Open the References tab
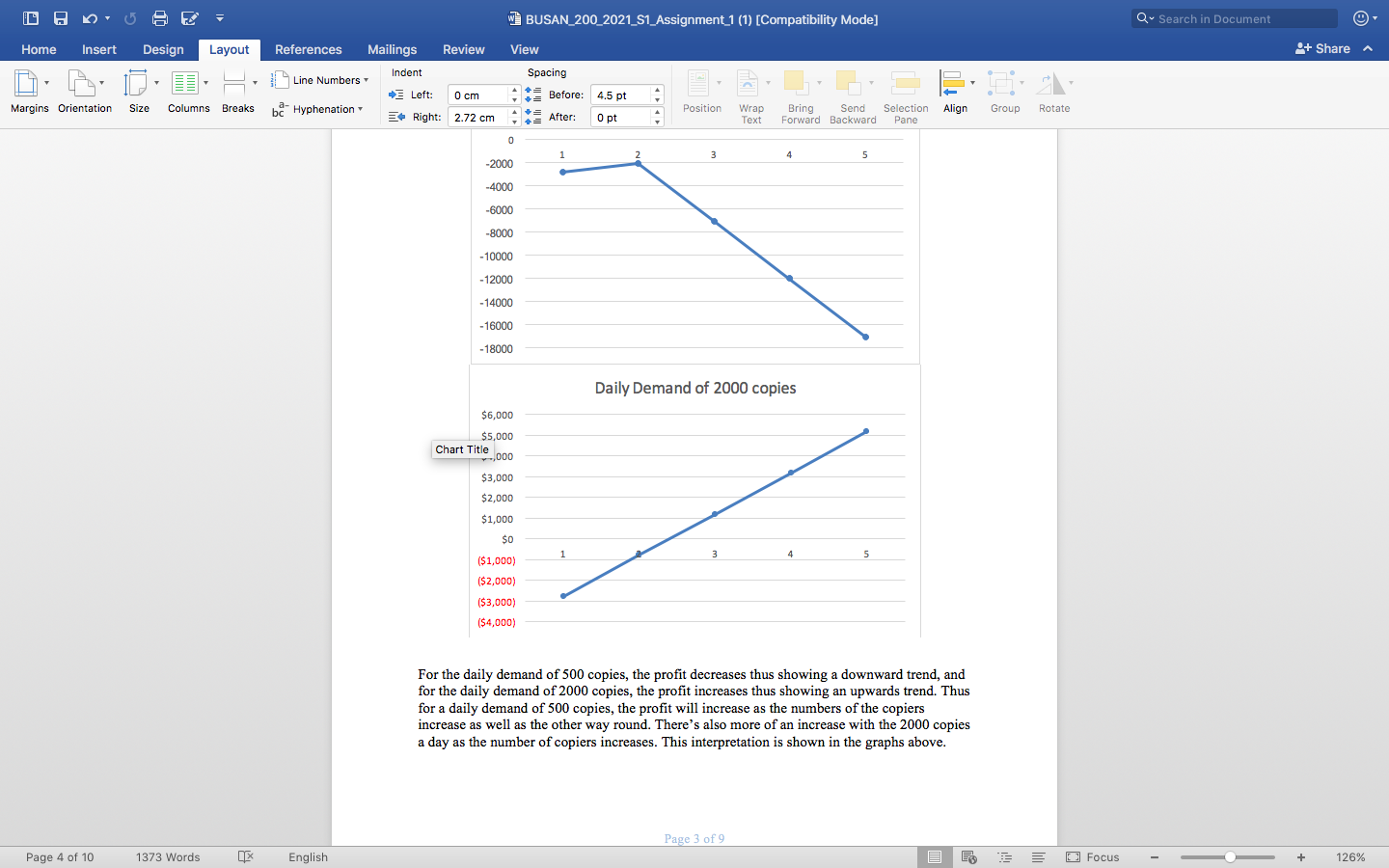This screenshot has width=1389, height=868. pos(309,49)
